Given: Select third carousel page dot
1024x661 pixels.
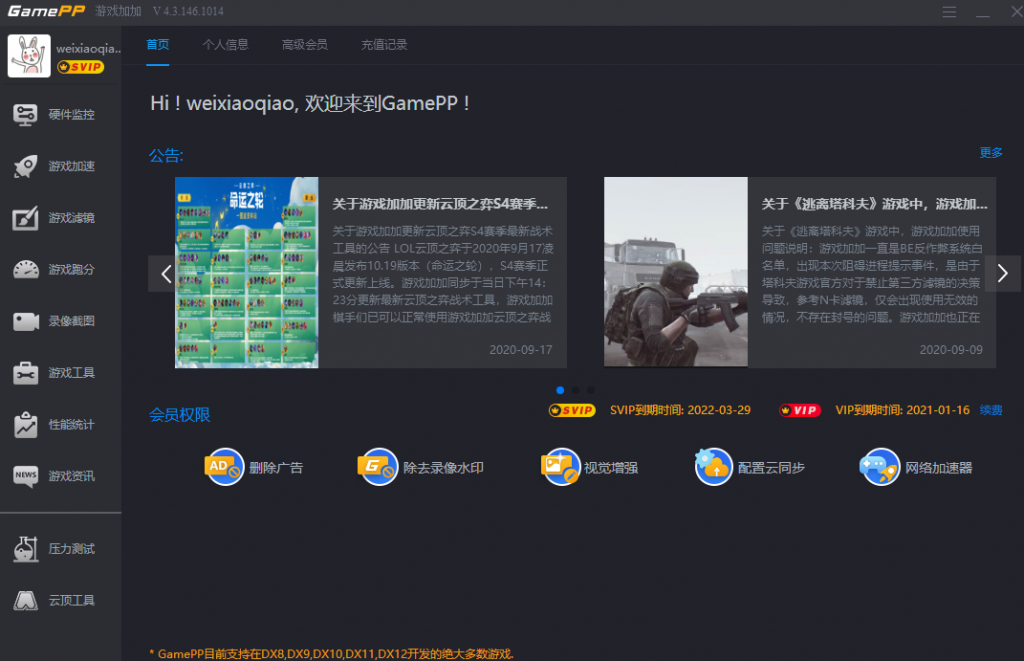Looking at the screenshot, I should tap(591, 390).
